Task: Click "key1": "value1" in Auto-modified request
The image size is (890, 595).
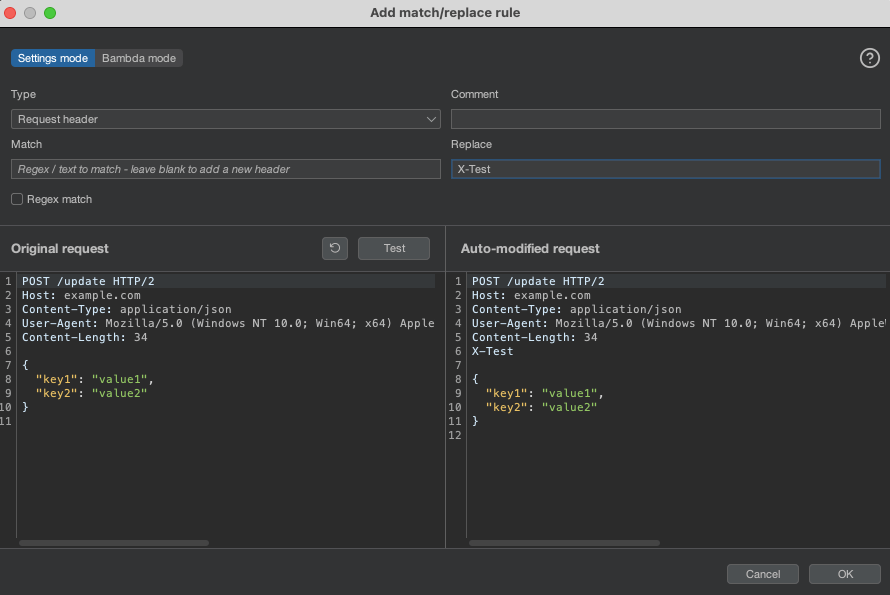Action: point(545,393)
